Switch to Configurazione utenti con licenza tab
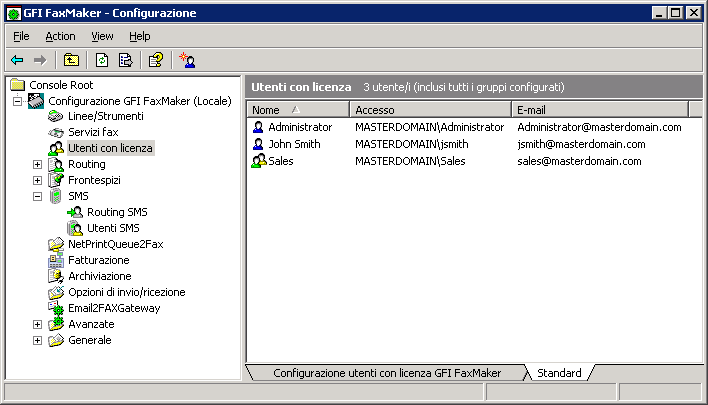Viewport: 708px width, 405px height. (387, 373)
